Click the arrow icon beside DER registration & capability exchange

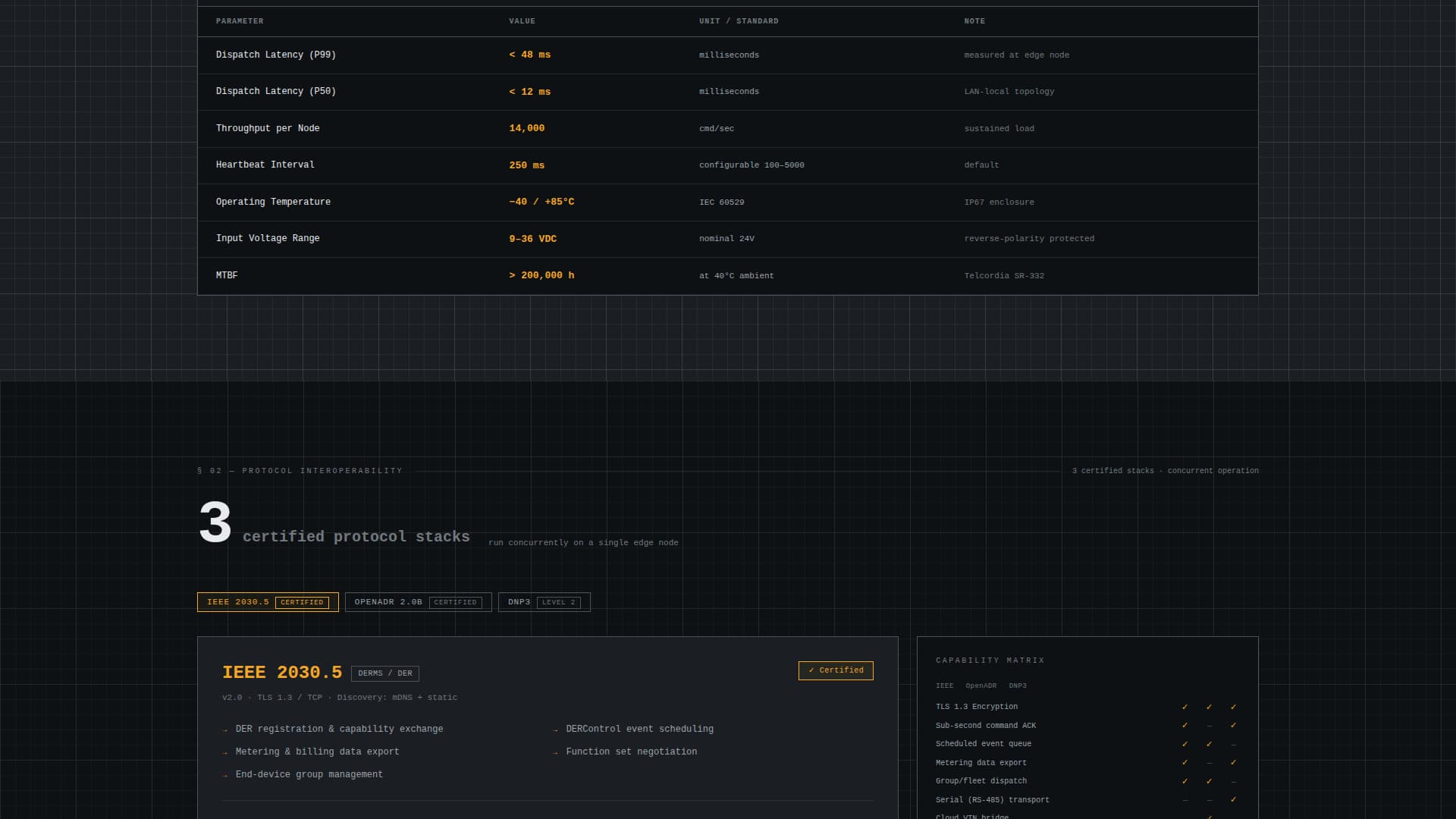click(224, 730)
